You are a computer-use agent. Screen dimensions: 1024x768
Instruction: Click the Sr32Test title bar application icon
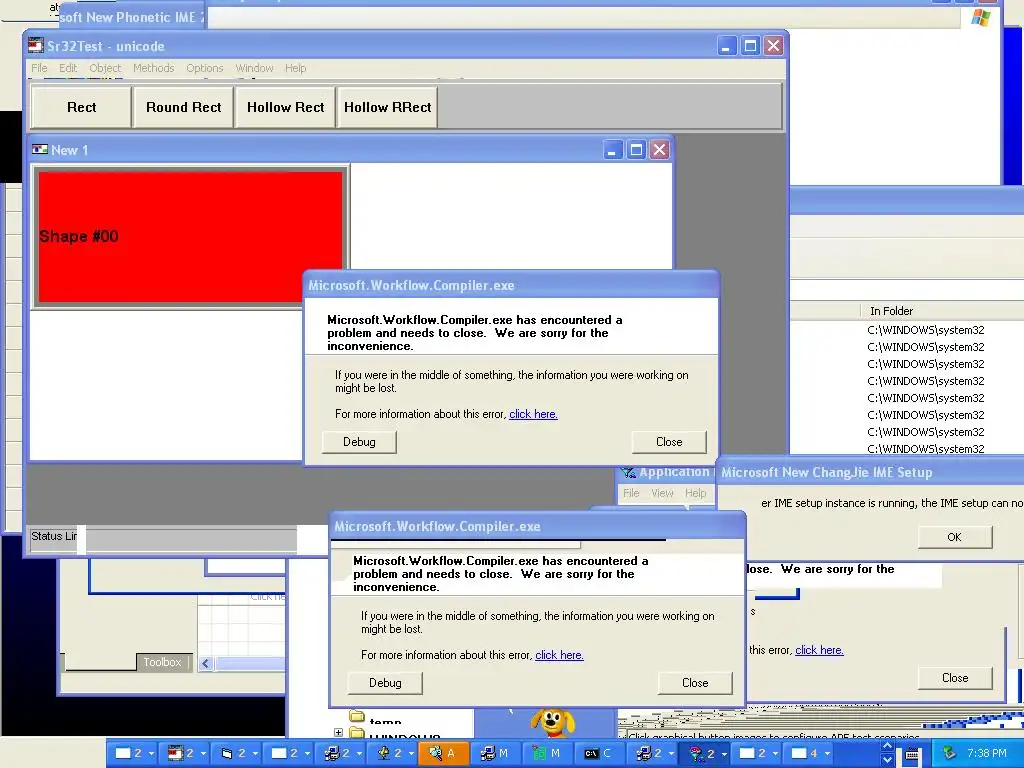36,46
